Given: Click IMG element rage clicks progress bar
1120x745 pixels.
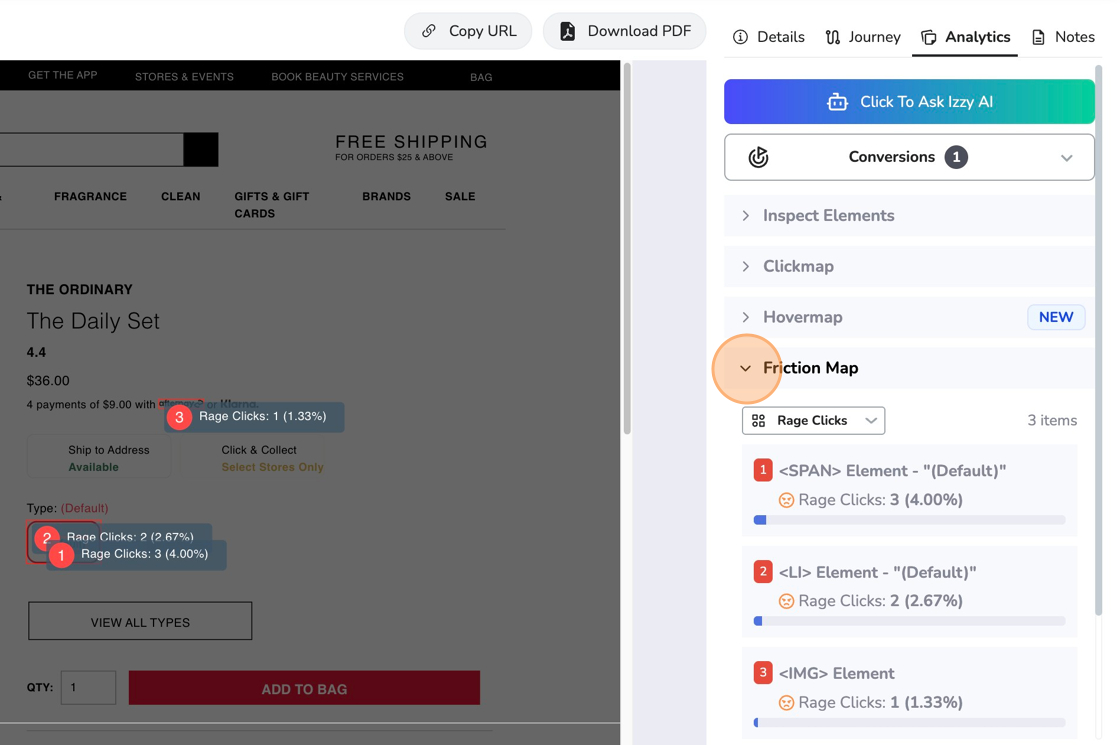Looking at the screenshot, I should (x=909, y=723).
